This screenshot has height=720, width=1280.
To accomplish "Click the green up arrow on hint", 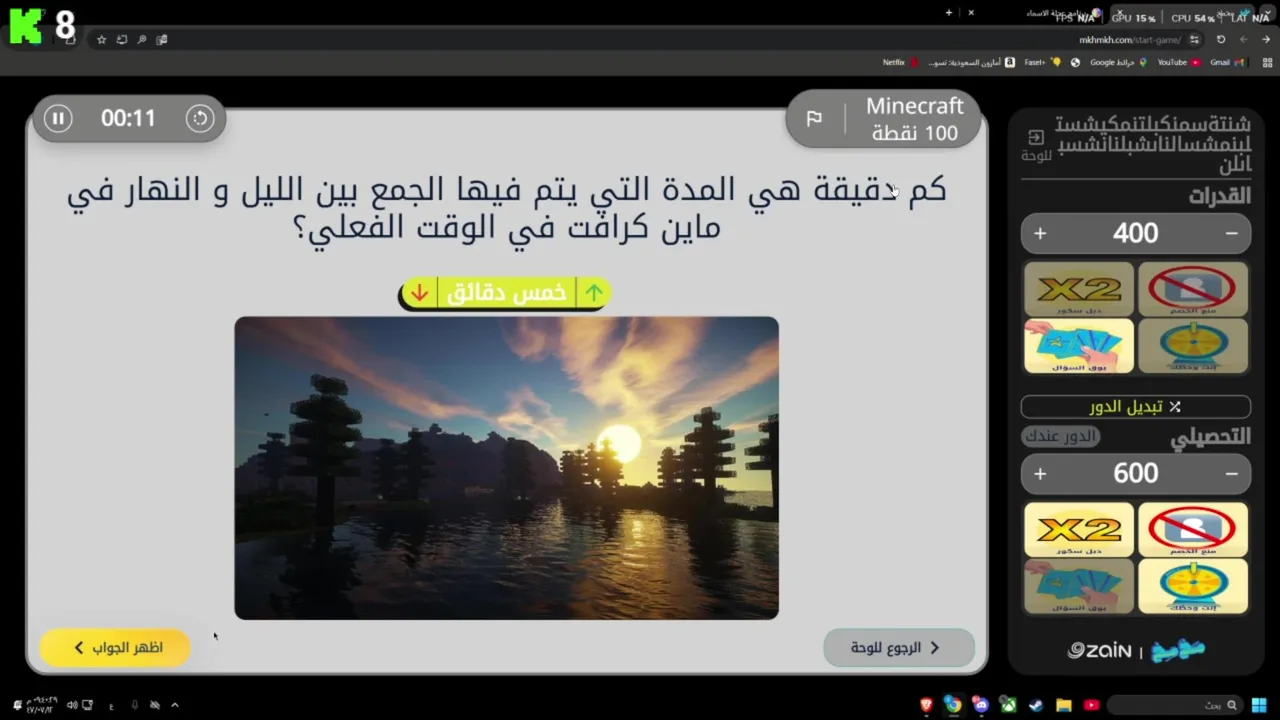I will click(594, 292).
